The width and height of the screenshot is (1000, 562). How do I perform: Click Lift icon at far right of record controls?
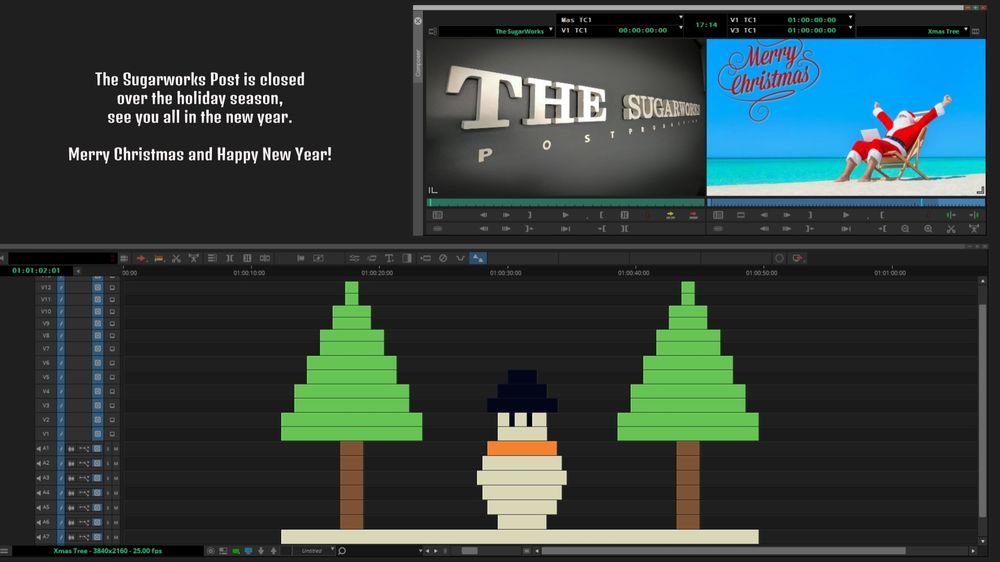[x=974, y=228]
